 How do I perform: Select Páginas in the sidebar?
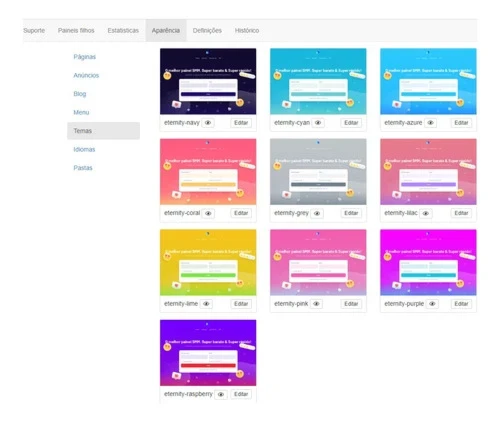point(85,57)
